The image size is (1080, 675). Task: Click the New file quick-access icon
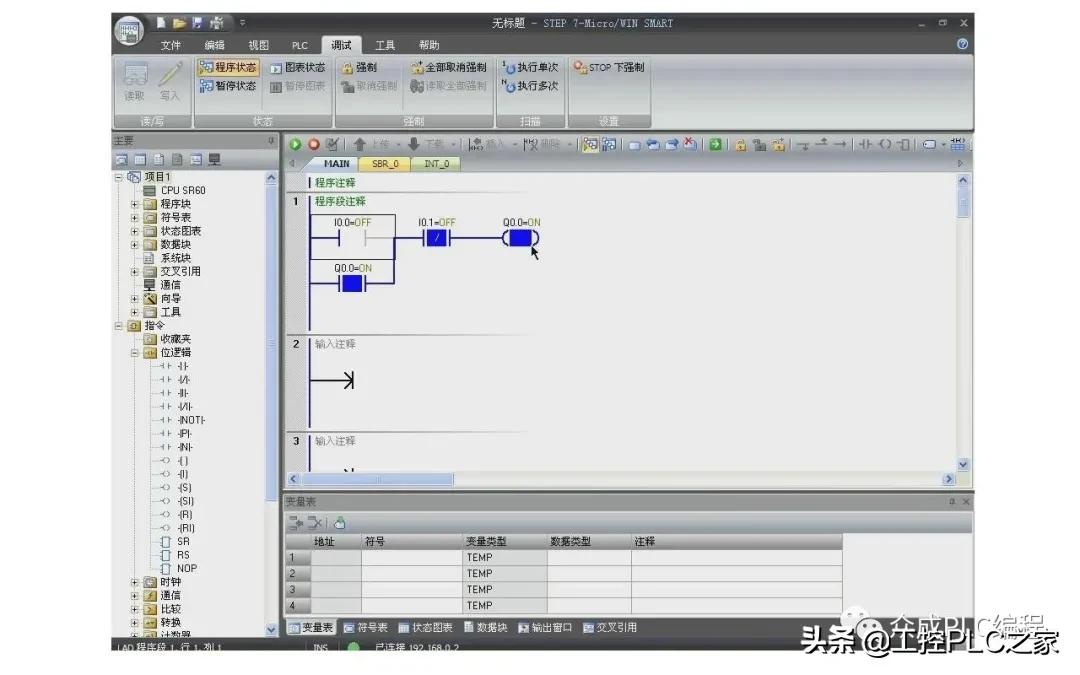(x=160, y=23)
